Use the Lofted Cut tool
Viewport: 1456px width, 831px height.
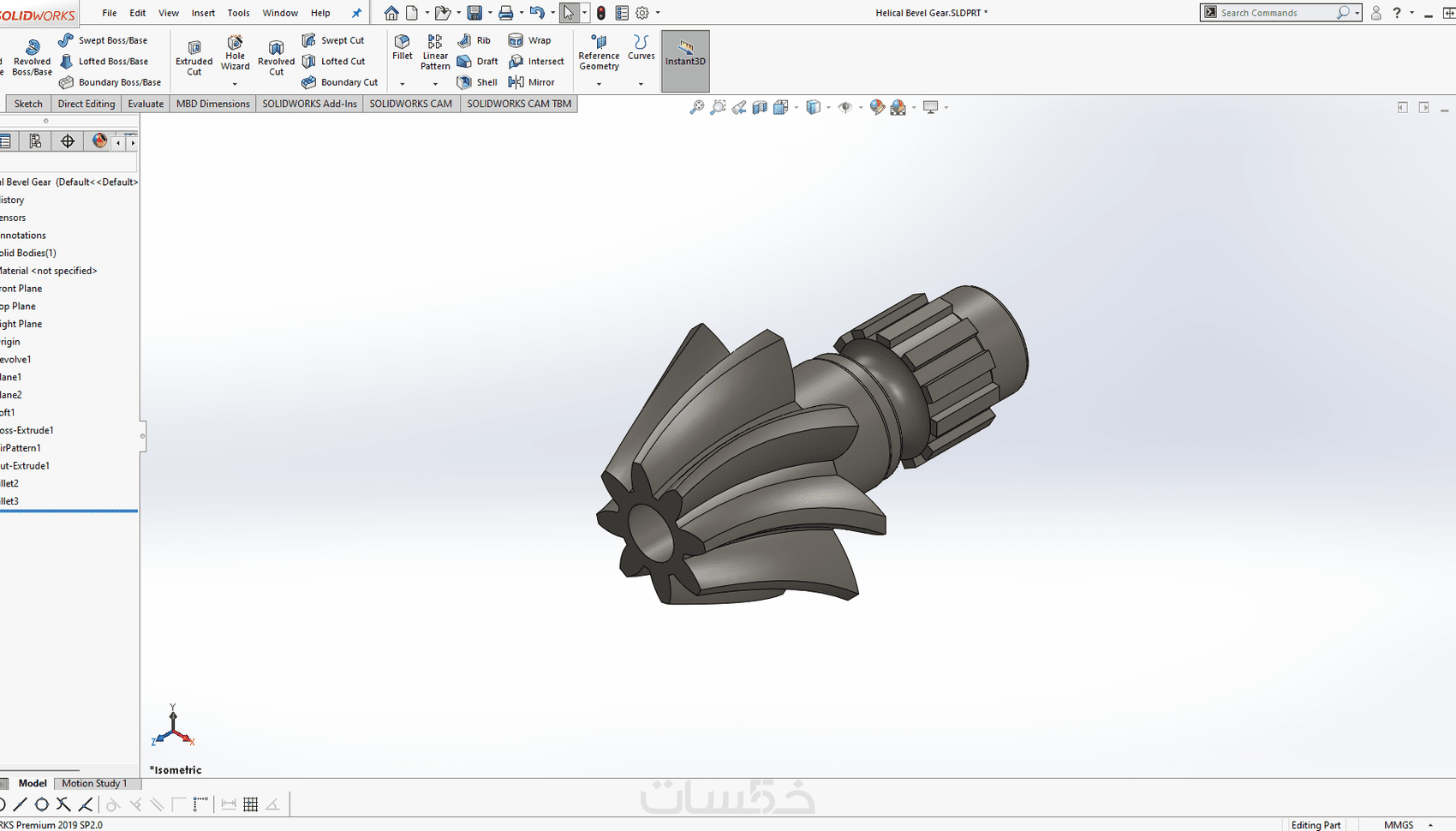333,62
